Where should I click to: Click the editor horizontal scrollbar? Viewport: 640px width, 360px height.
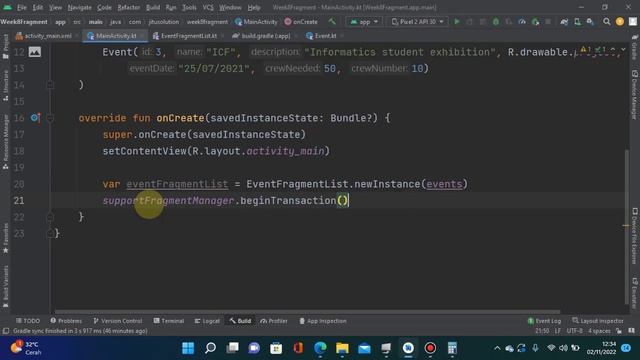(x=307, y=312)
